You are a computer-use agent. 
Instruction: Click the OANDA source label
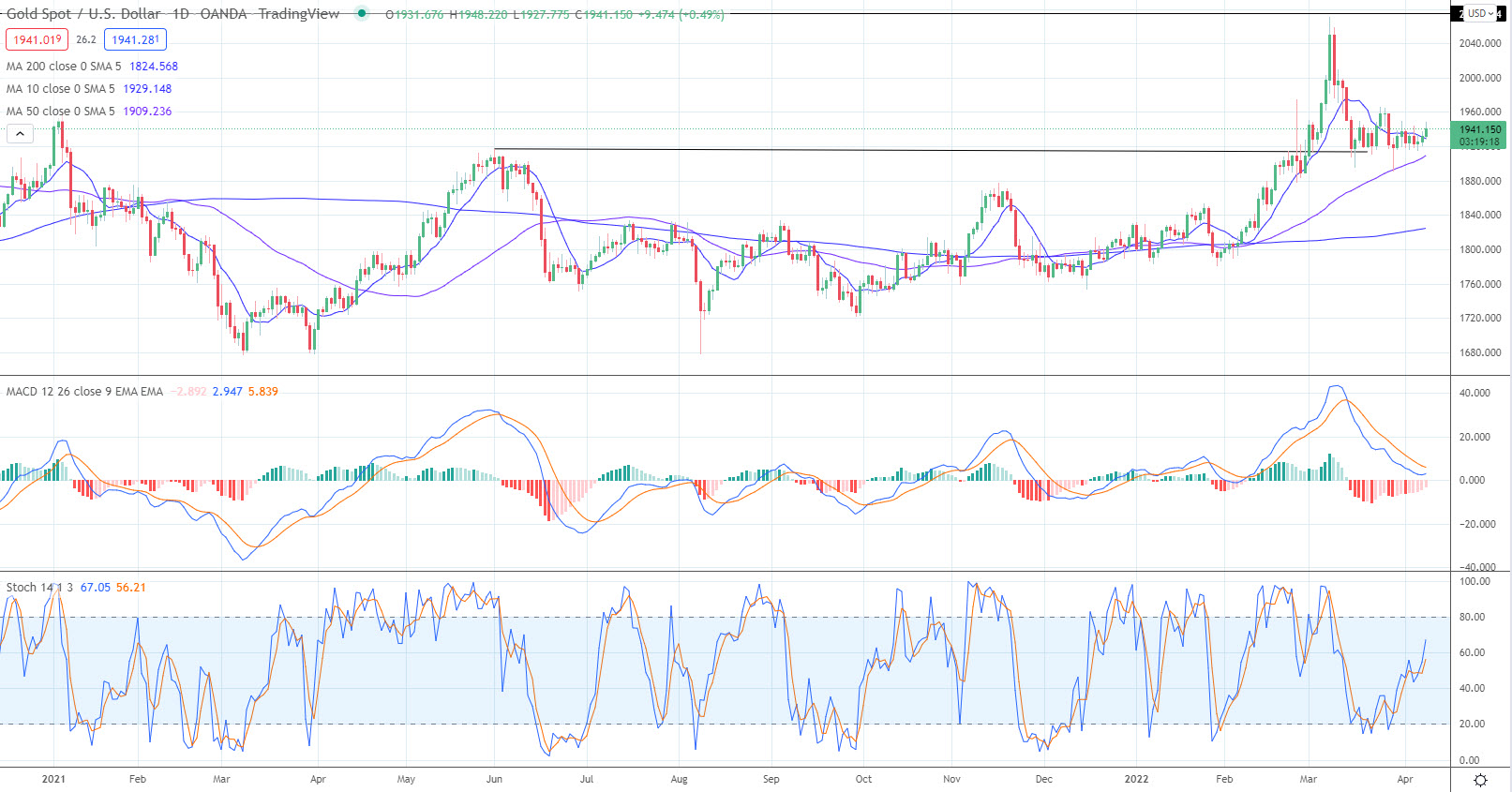[224, 14]
